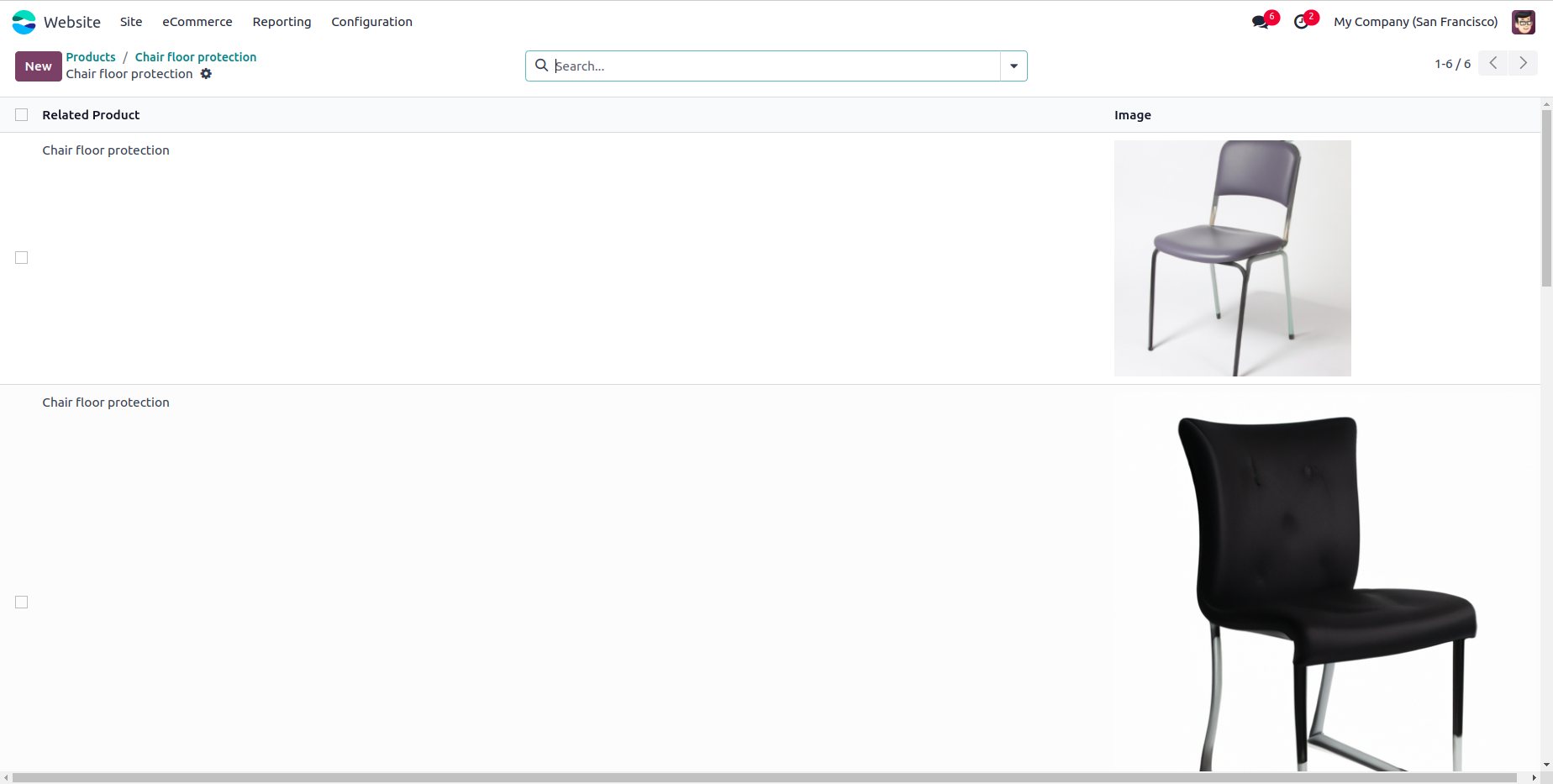Viewport: 1553px width, 784px height.
Task: Click the Image column header
Action: click(1132, 115)
